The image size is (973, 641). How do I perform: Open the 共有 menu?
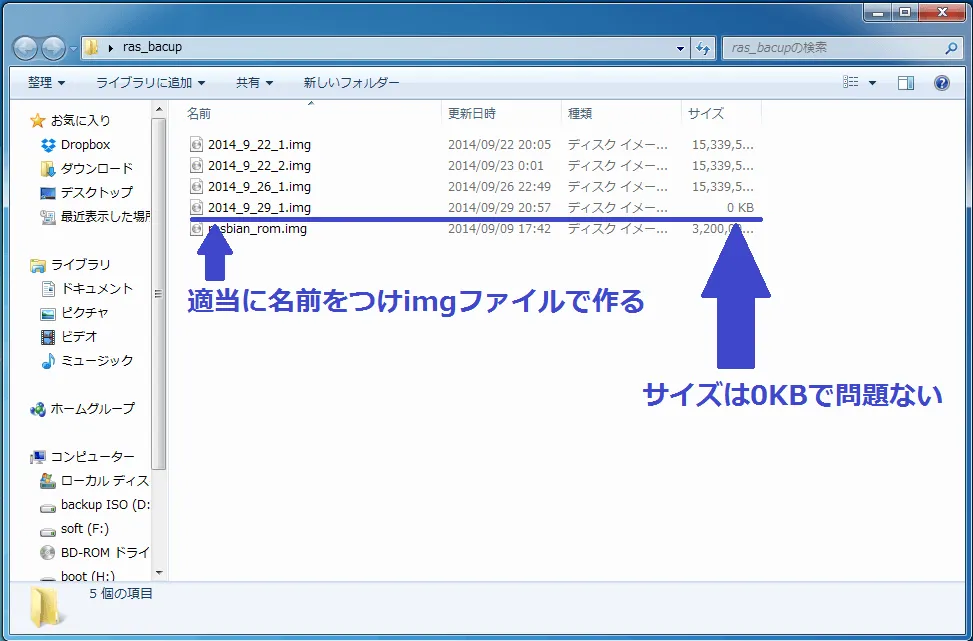tap(254, 83)
